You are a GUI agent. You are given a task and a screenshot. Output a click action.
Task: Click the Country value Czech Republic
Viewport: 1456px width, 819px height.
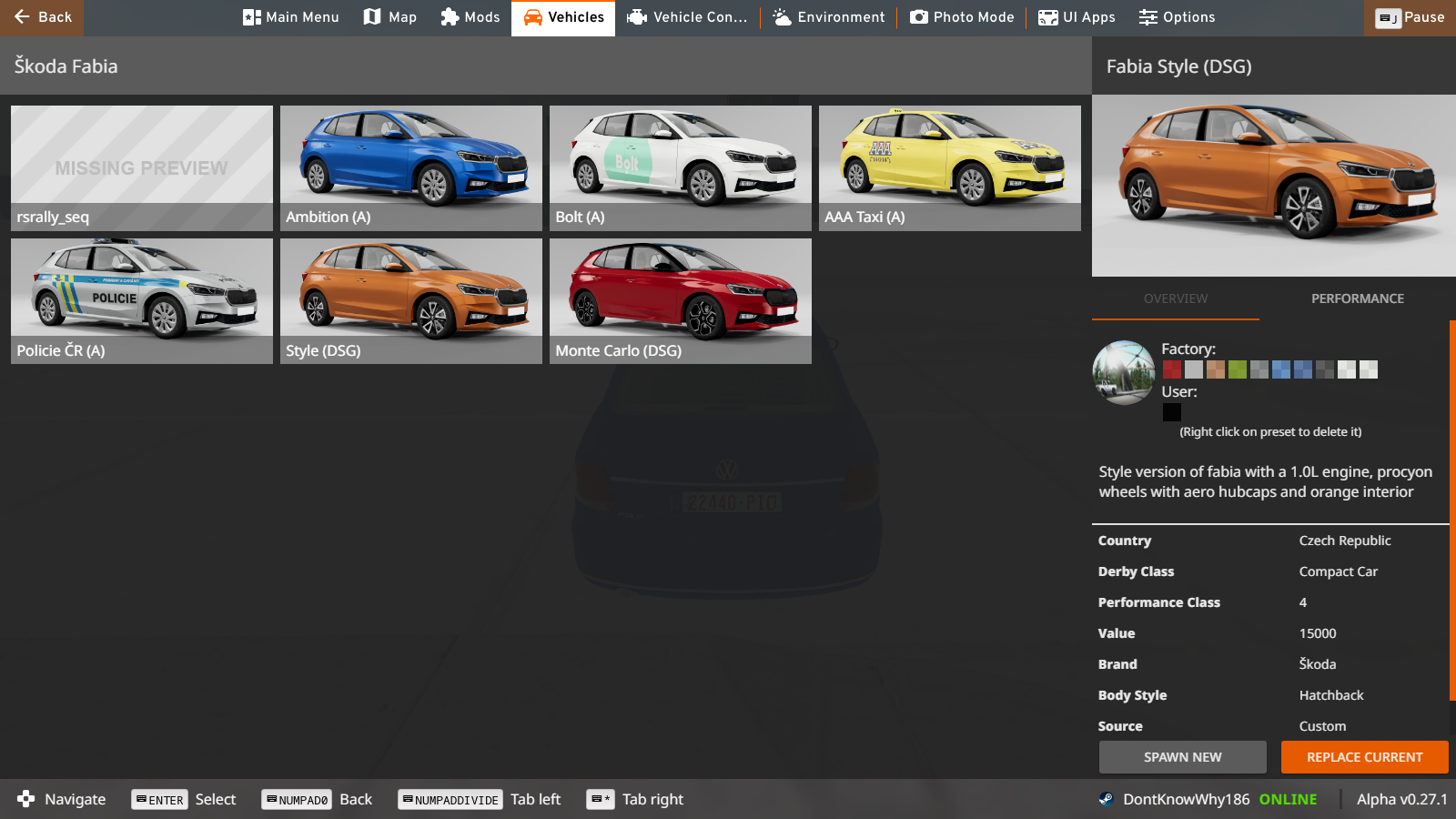(x=1345, y=541)
